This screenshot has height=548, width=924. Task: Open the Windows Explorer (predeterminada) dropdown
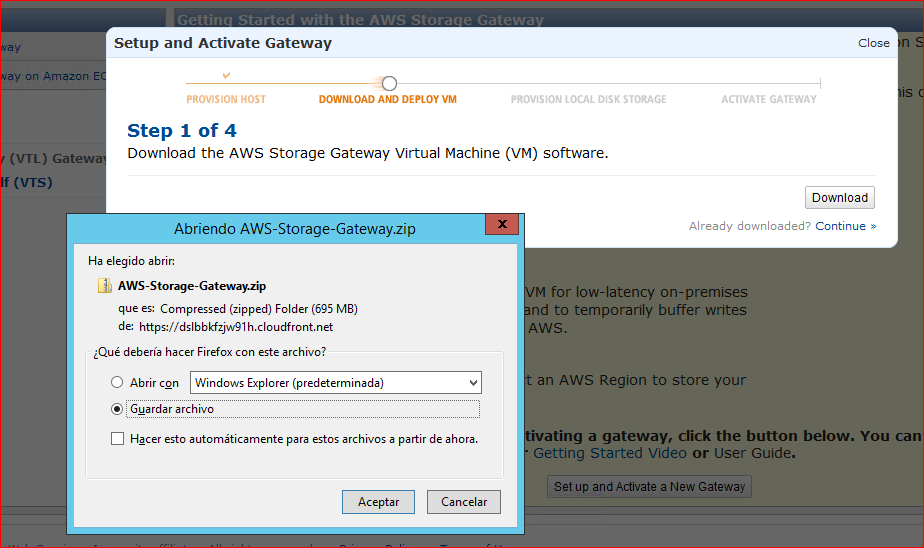335,382
